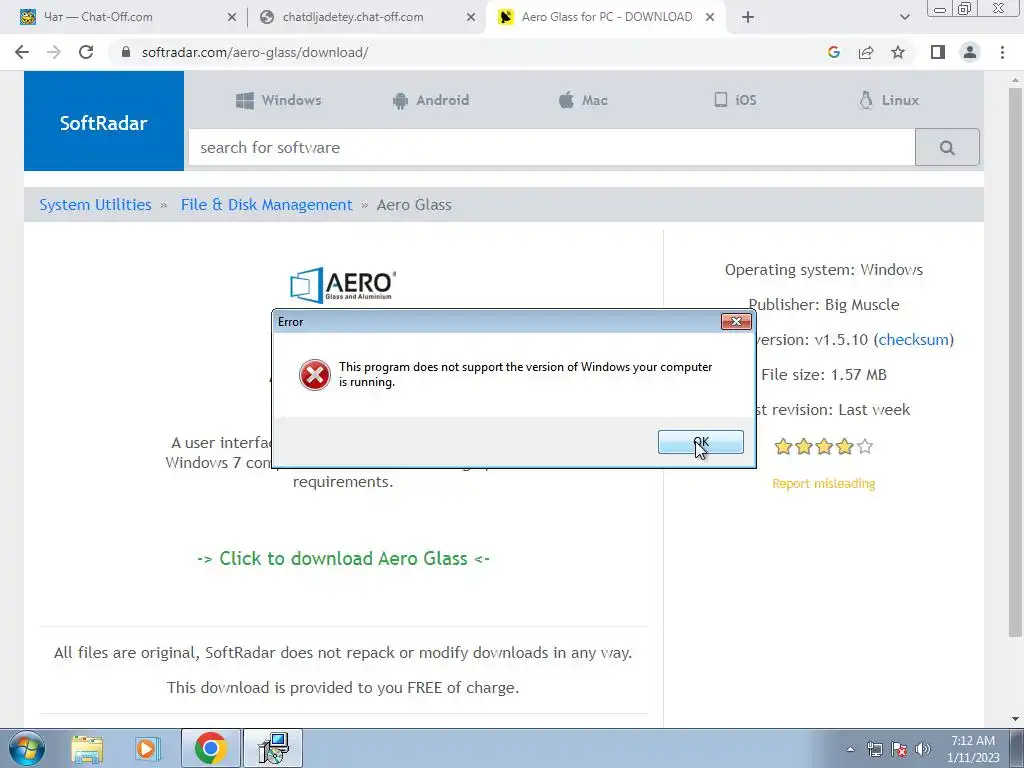
Task: View site info via the lock icon
Action: [126, 52]
